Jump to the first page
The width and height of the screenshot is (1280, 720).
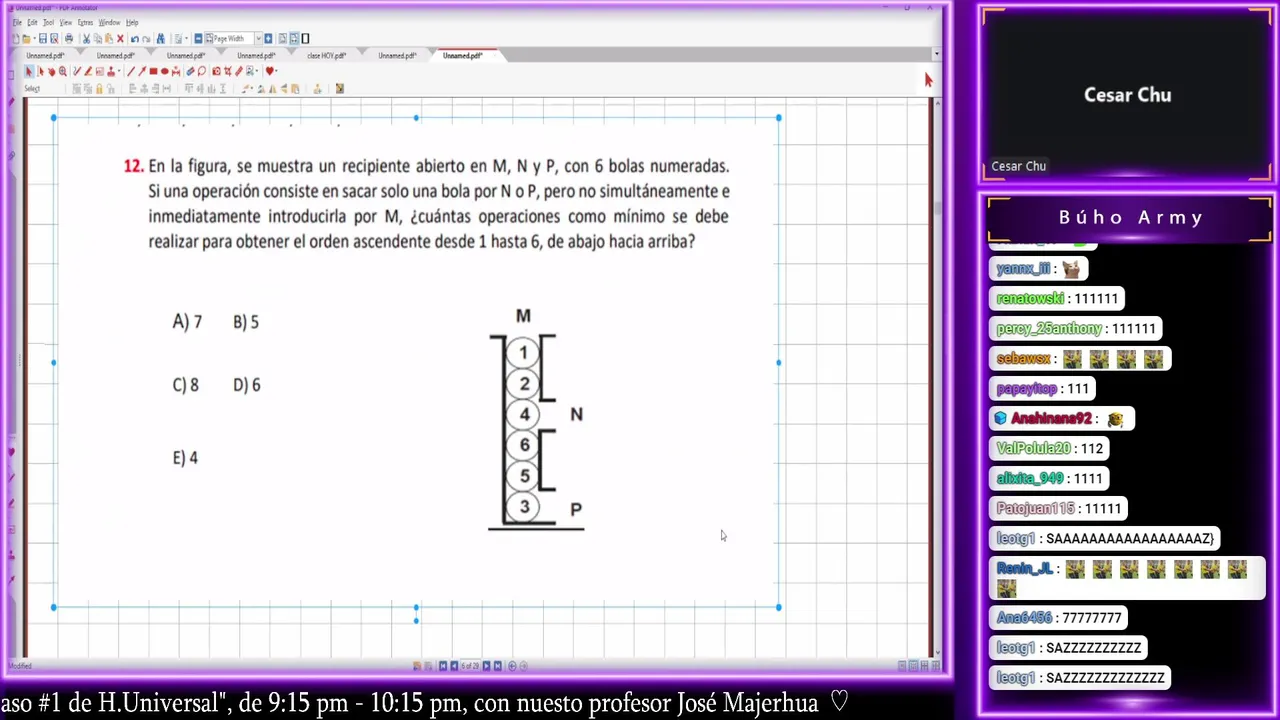443,666
